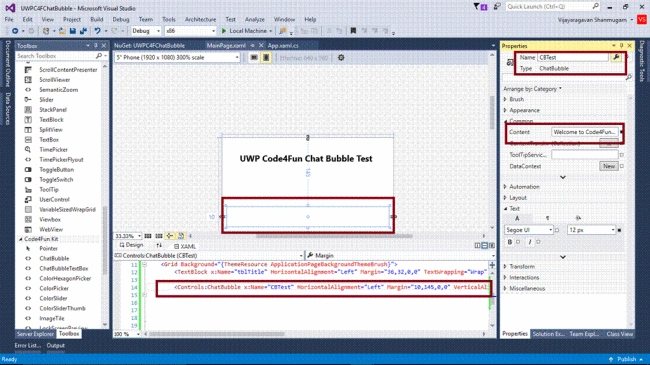Click the Save All icon
The width and height of the screenshot is (650, 365).
(x=83, y=31)
